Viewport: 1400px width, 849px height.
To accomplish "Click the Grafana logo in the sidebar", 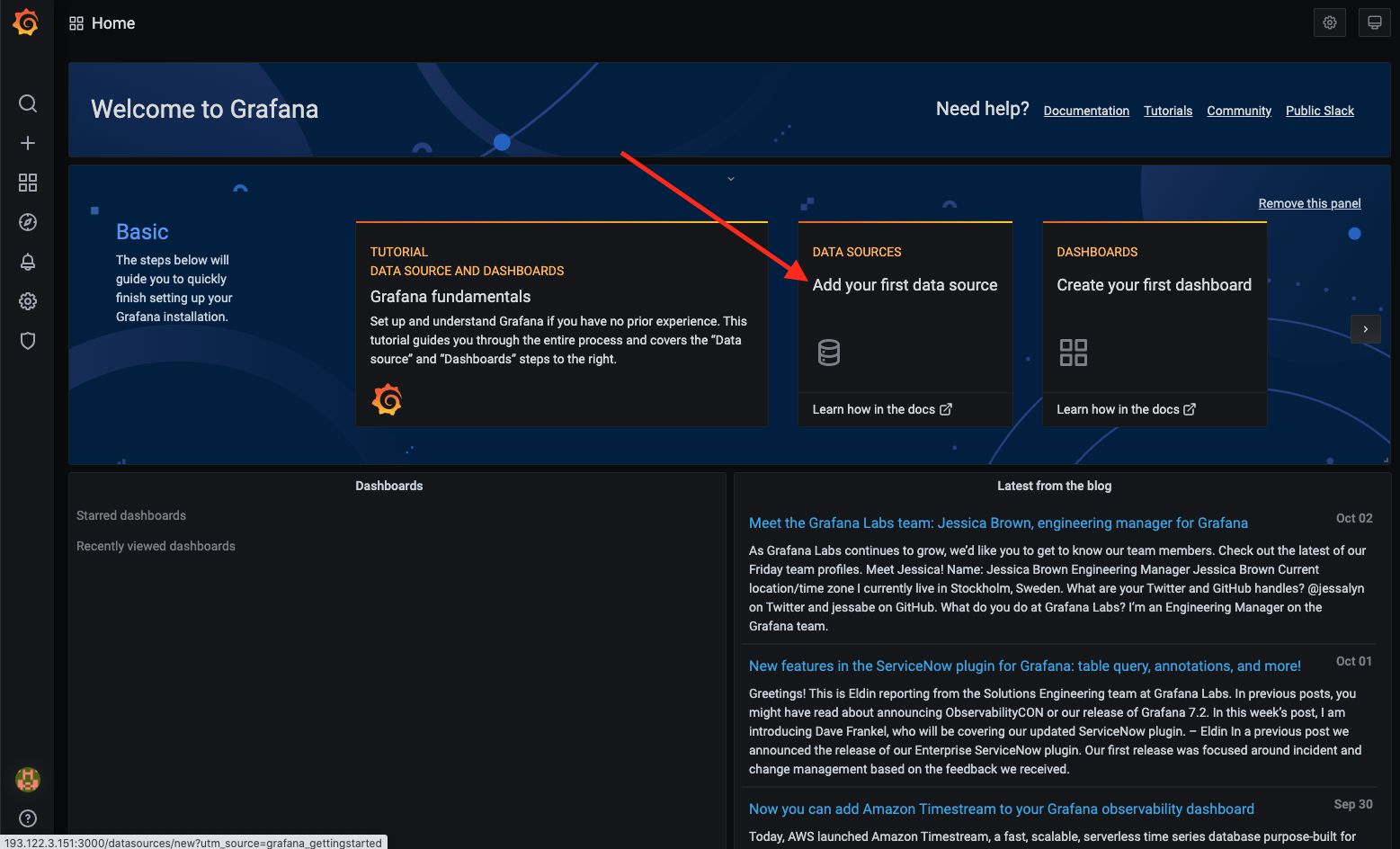I will (x=26, y=22).
